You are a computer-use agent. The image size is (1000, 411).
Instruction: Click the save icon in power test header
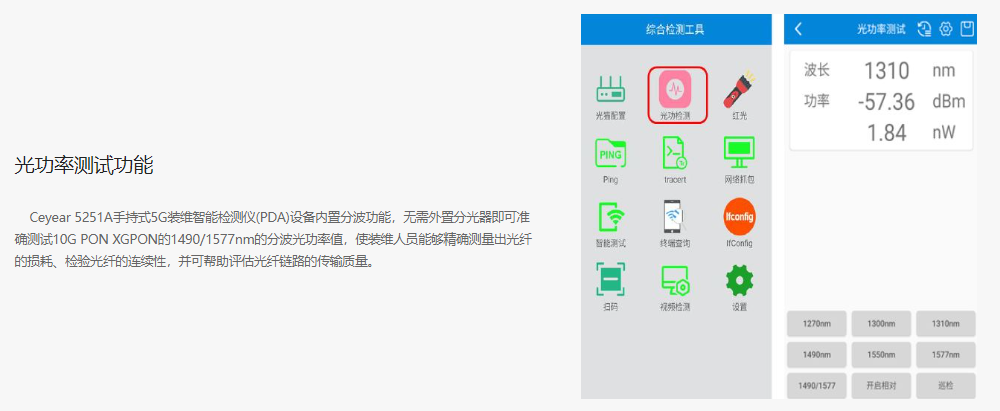(x=967, y=29)
